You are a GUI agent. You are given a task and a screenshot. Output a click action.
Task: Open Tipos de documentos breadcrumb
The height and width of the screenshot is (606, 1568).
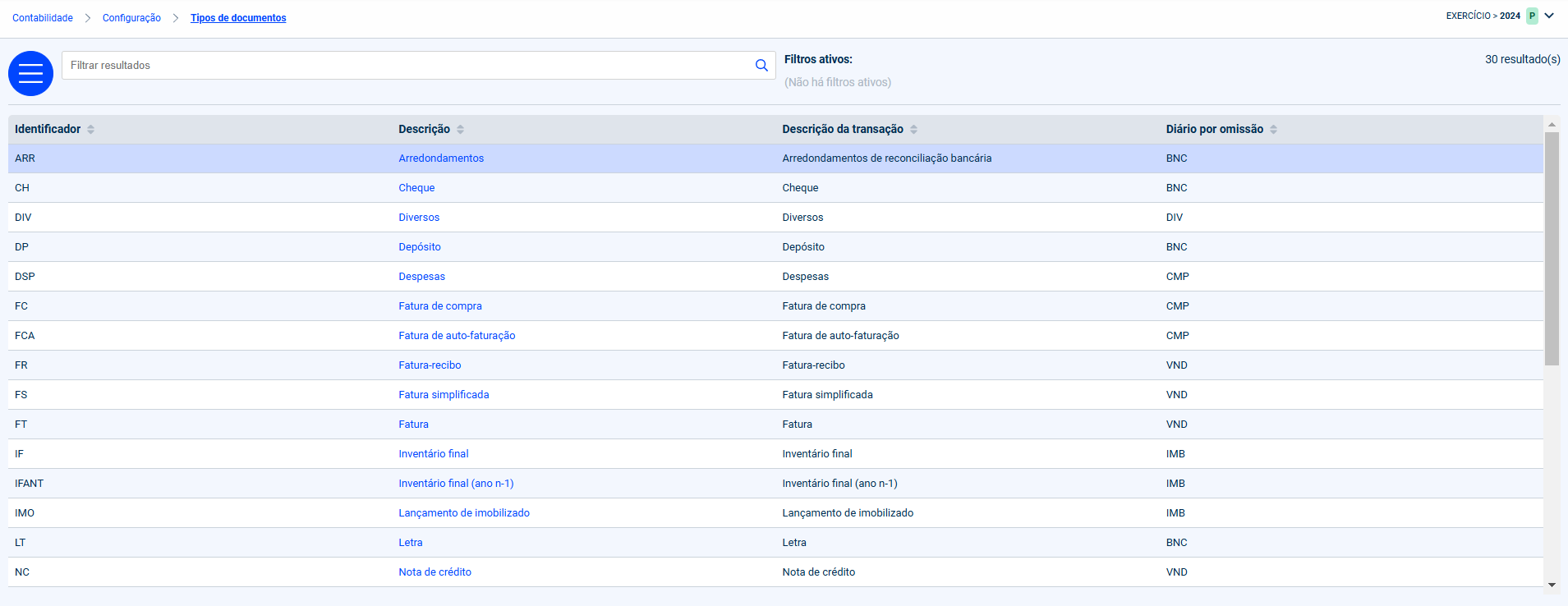point(238,18)
